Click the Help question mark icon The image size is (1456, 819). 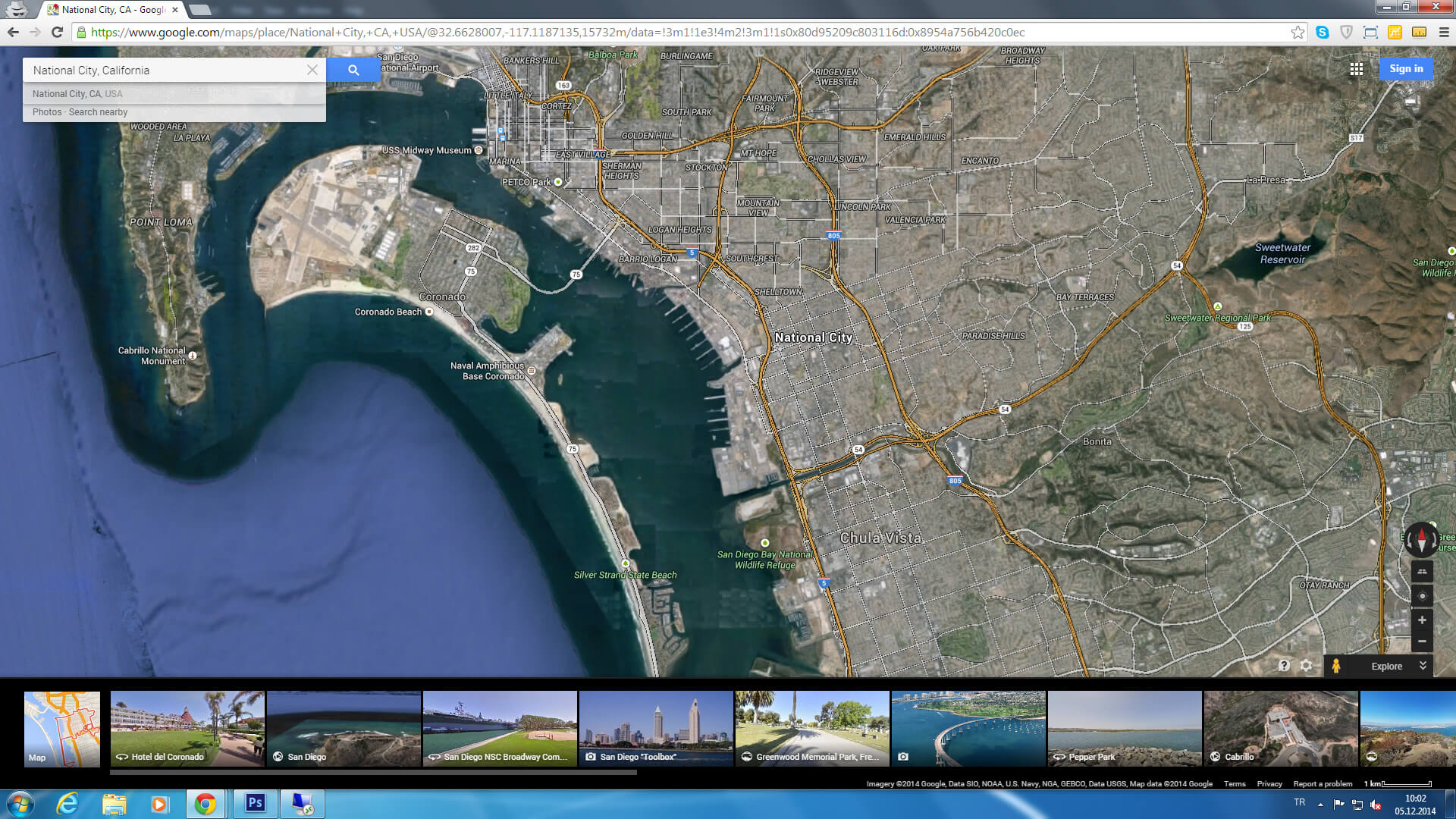coord(1283,665)
